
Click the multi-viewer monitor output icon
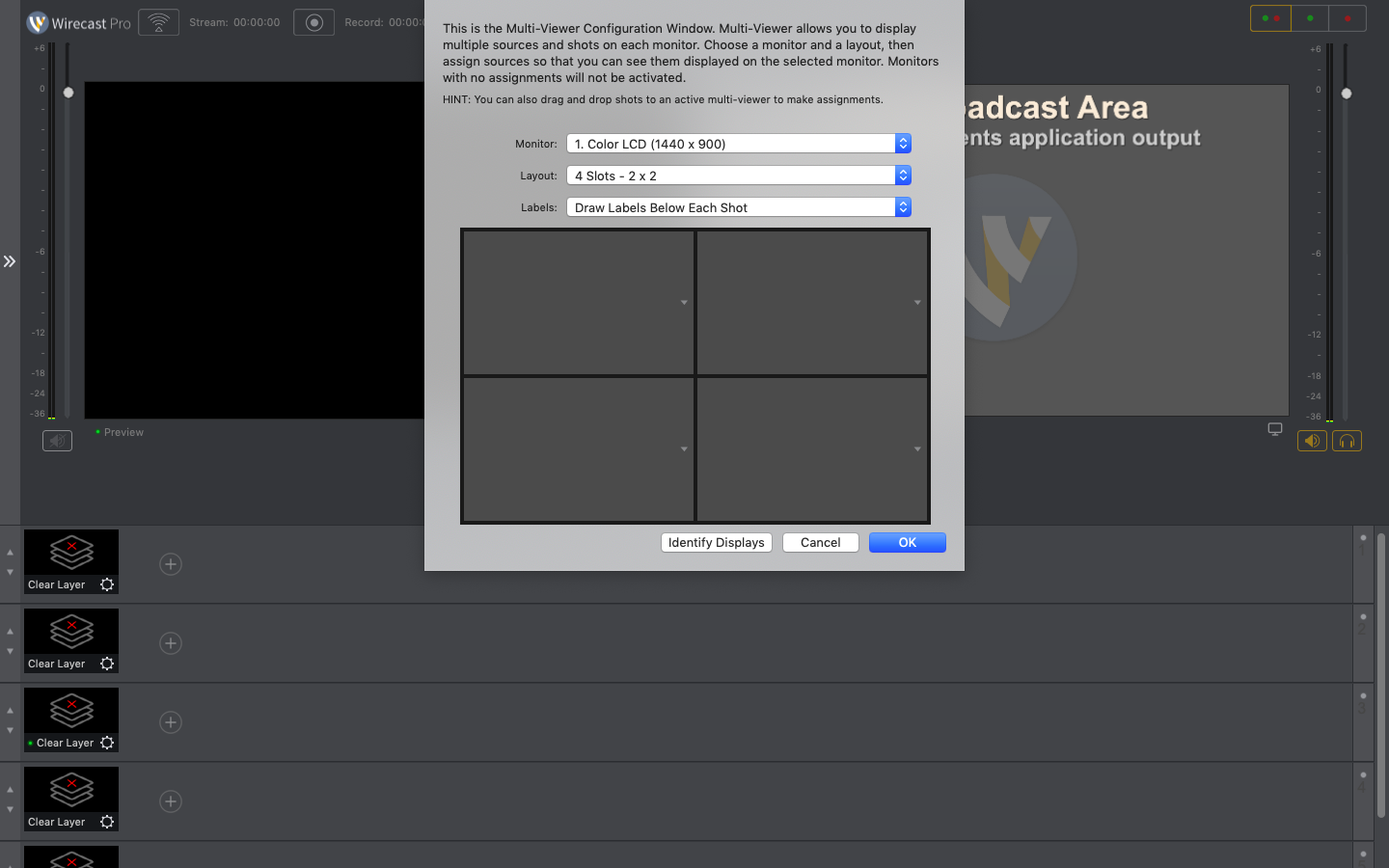[1275, 429]
